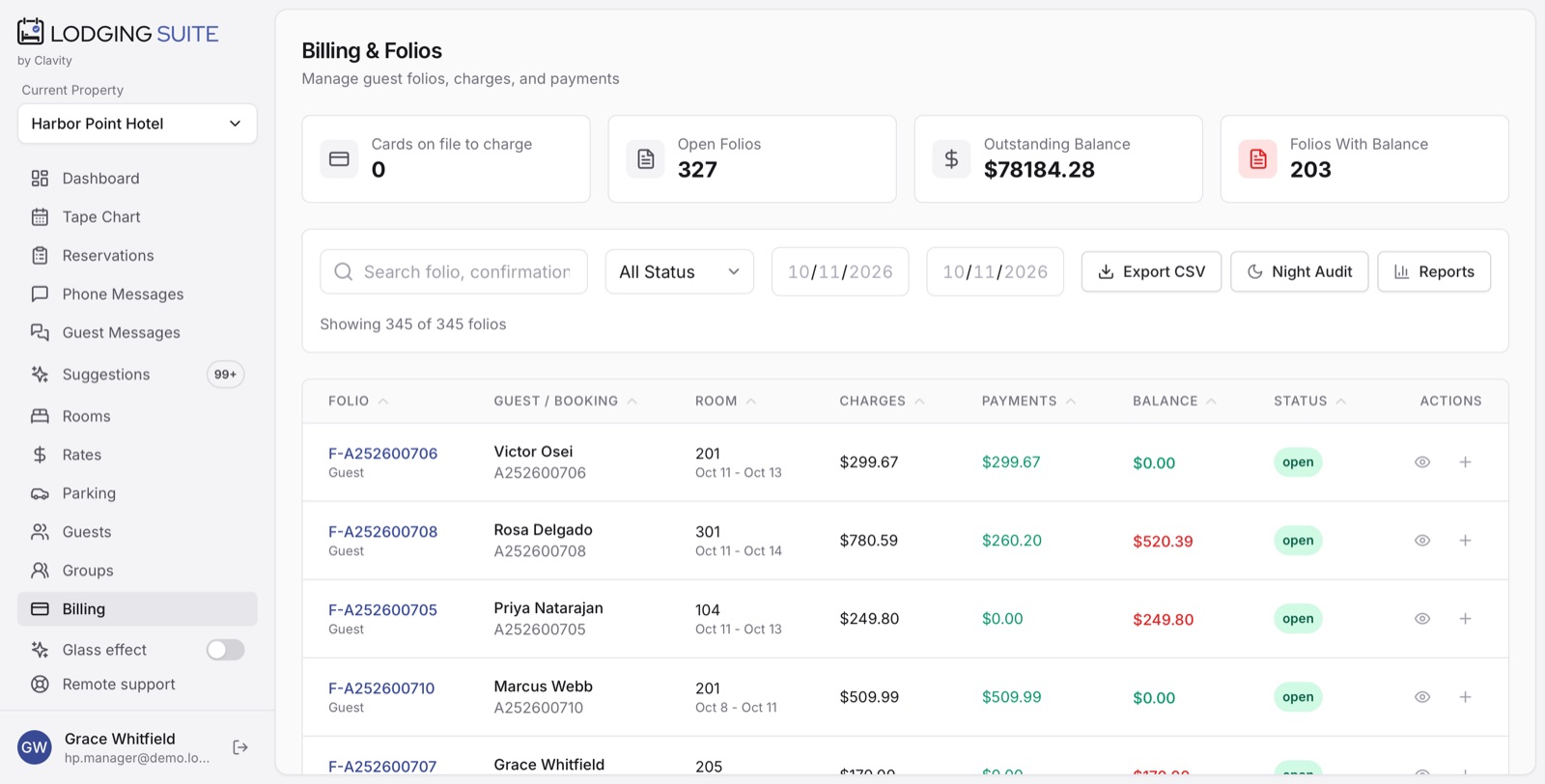1545x784 pixels.
Task: Click the Guest Messages chat icon
Action: pos(40,333)
